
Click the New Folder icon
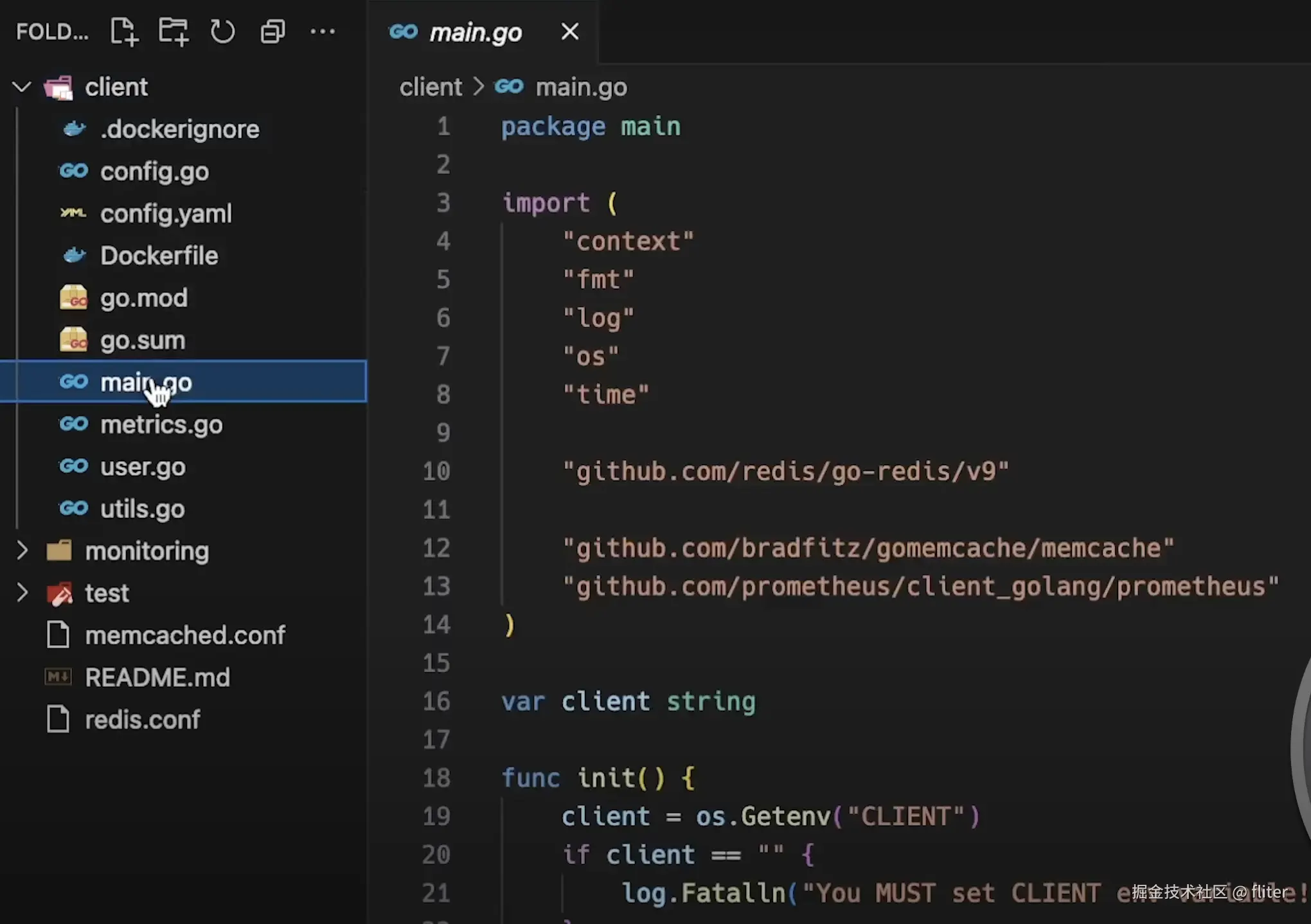(174, 31)
